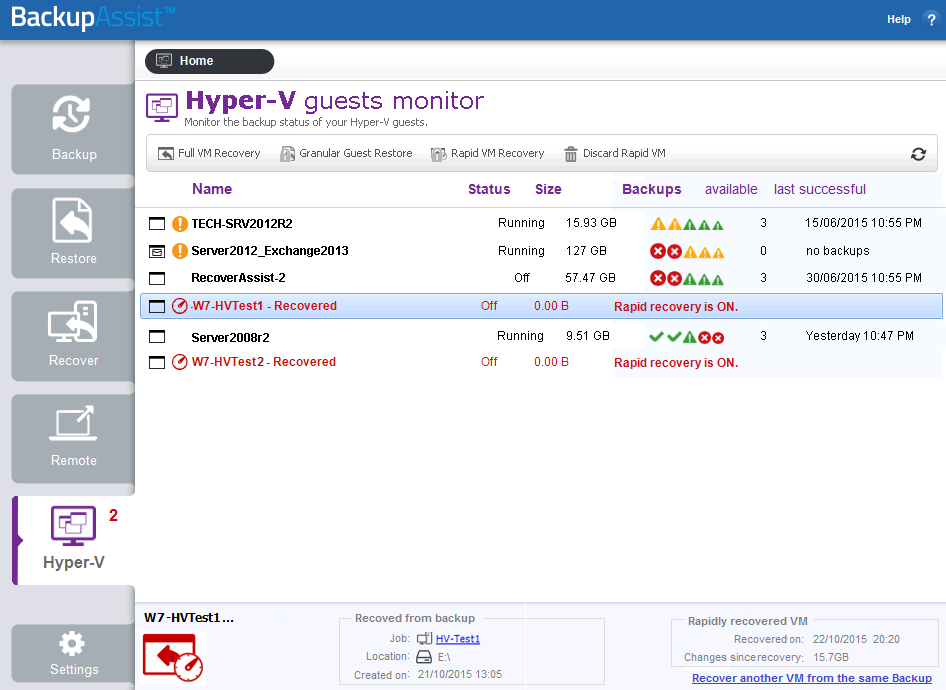The height and width of the screenshot is (690, 946).
Task: Select the W7-HVTest1 - Recovered row
Action: 541,306
